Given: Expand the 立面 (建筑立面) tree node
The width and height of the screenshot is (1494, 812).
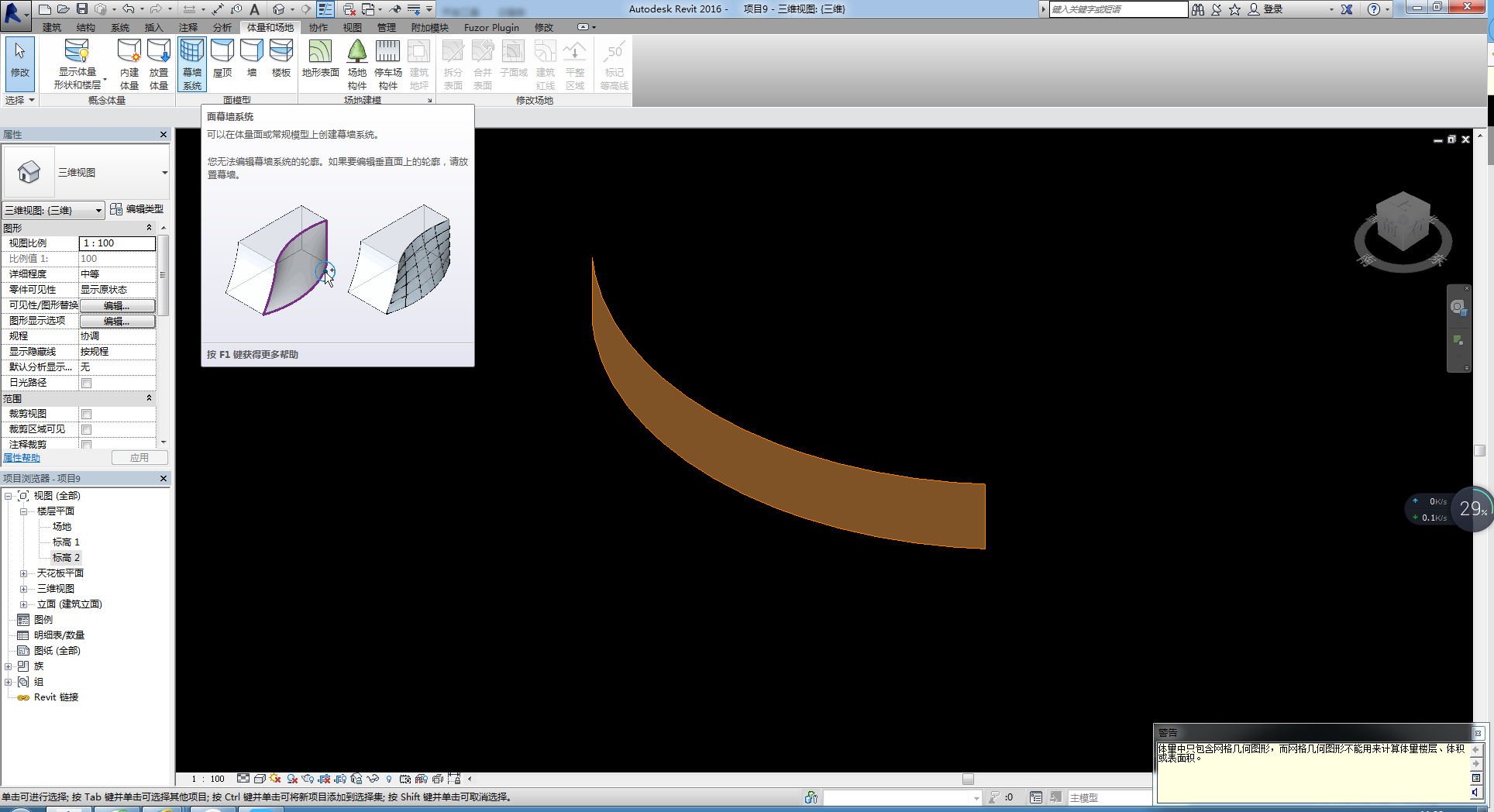Looking at the screenshot, I should pyautogui.click(x=23, y=604).
